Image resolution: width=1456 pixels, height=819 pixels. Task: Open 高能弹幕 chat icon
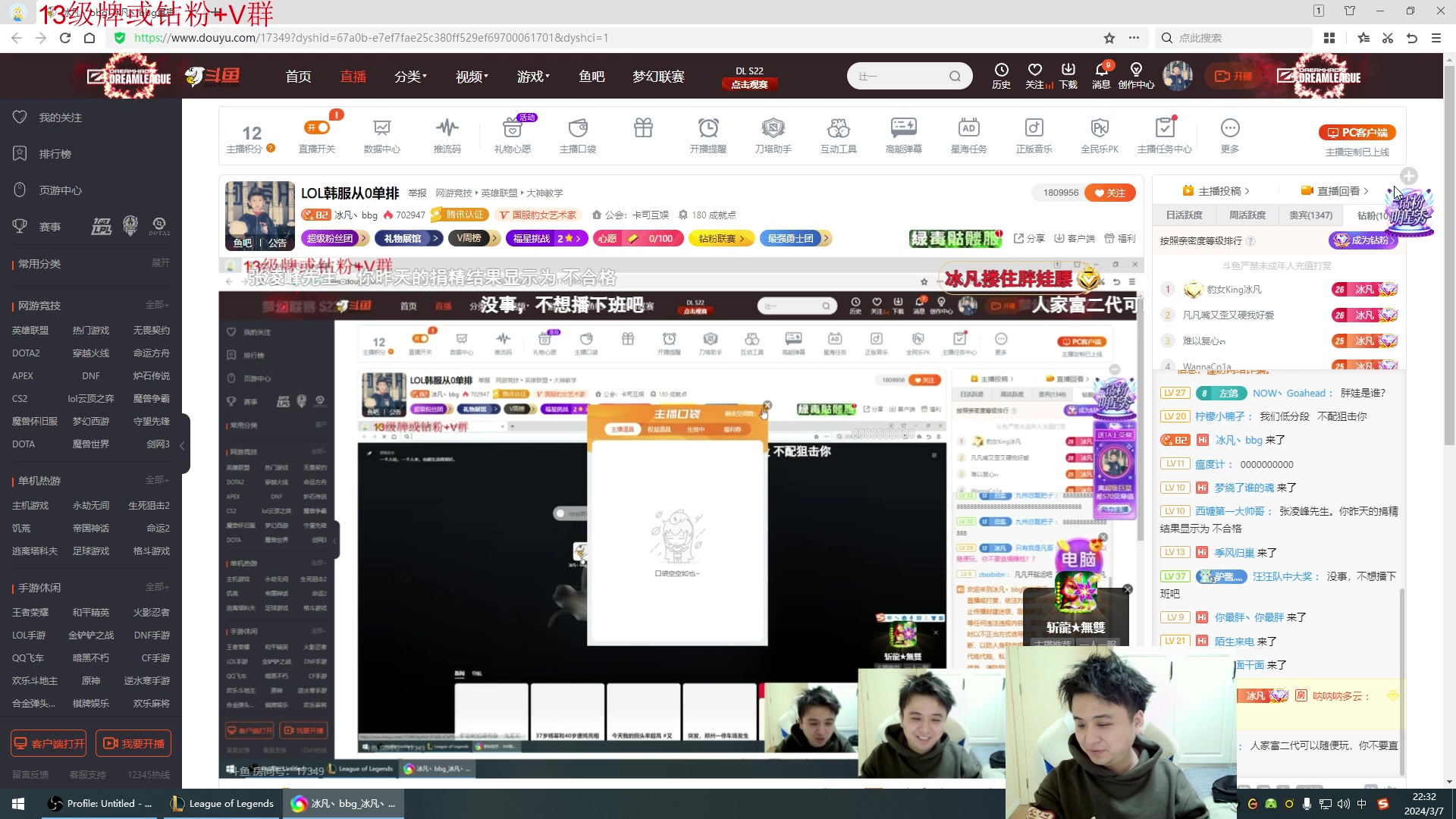point(904,136)
